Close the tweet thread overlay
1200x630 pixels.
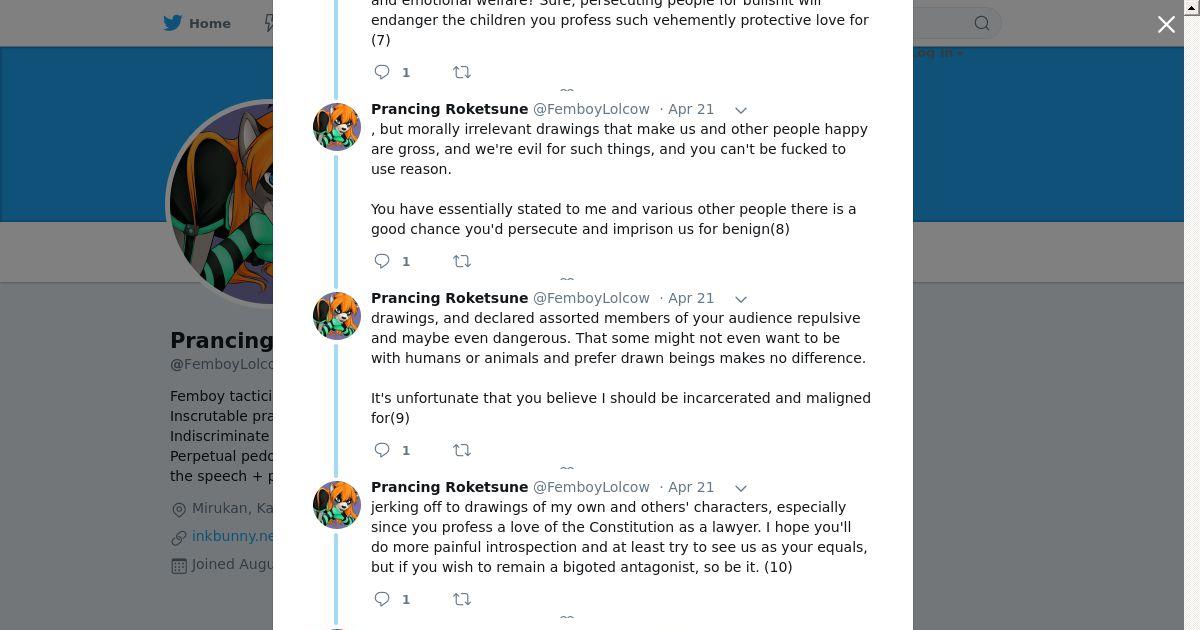(1166, 25)
